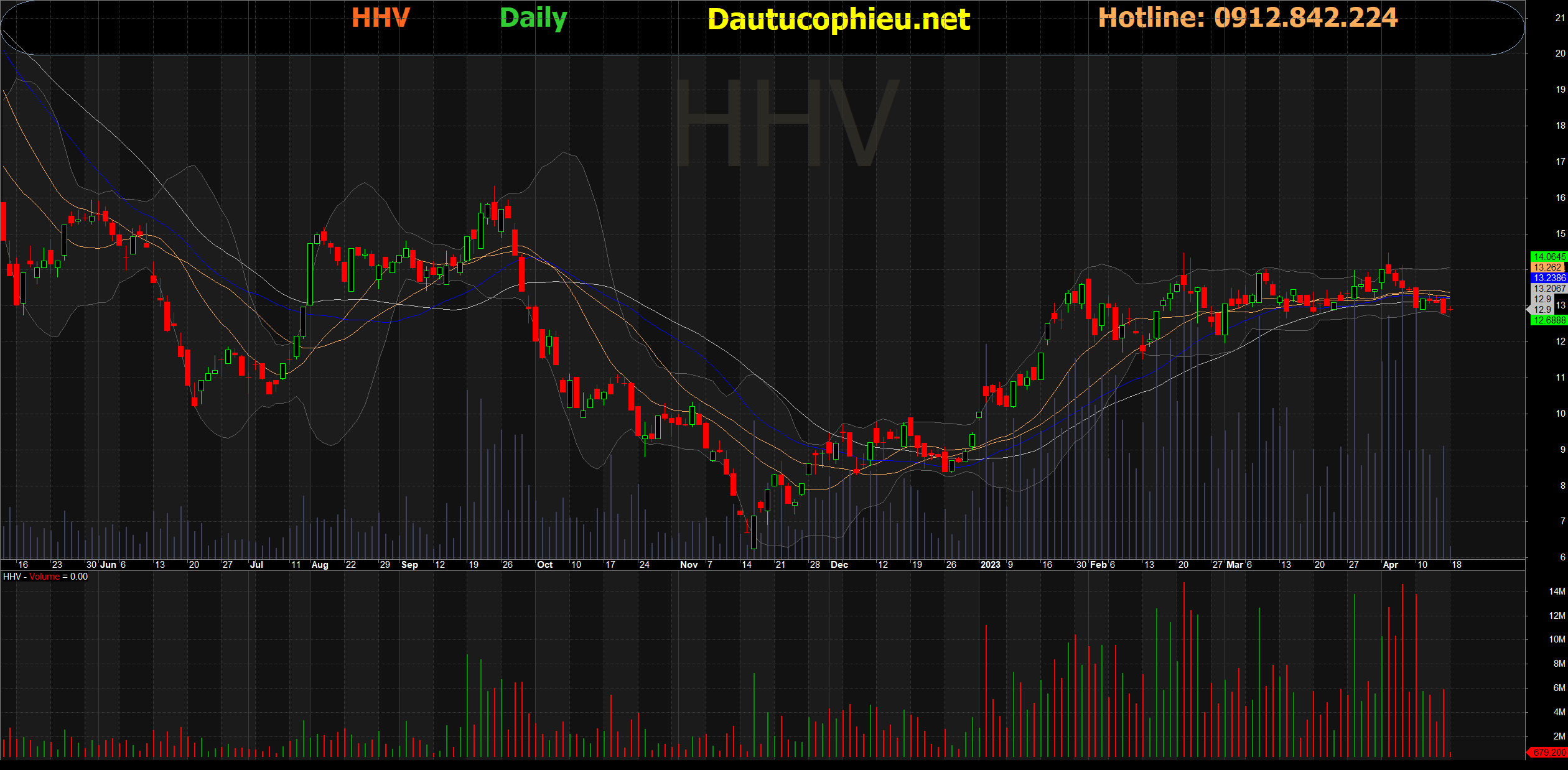The image size is (1568, 770).
Task: Click the orange 13.262 price tag
Action: (1547, 267)
